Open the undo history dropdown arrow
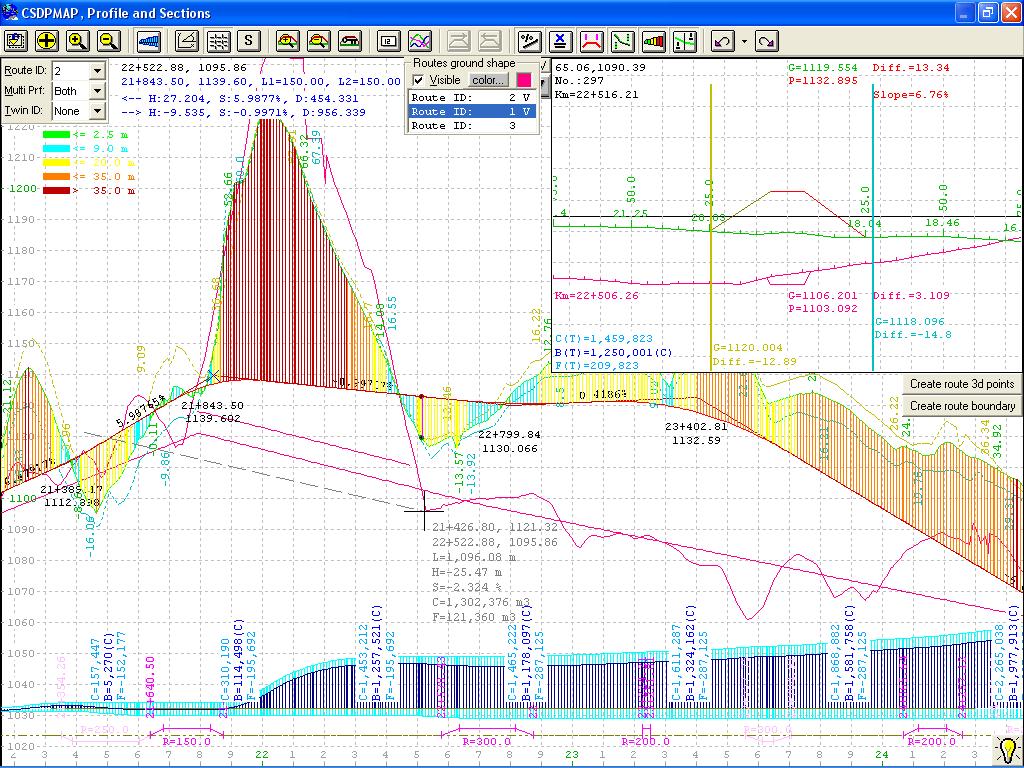Image resolution: width=1024 pixels, height=768 pixels. (744, 41)
